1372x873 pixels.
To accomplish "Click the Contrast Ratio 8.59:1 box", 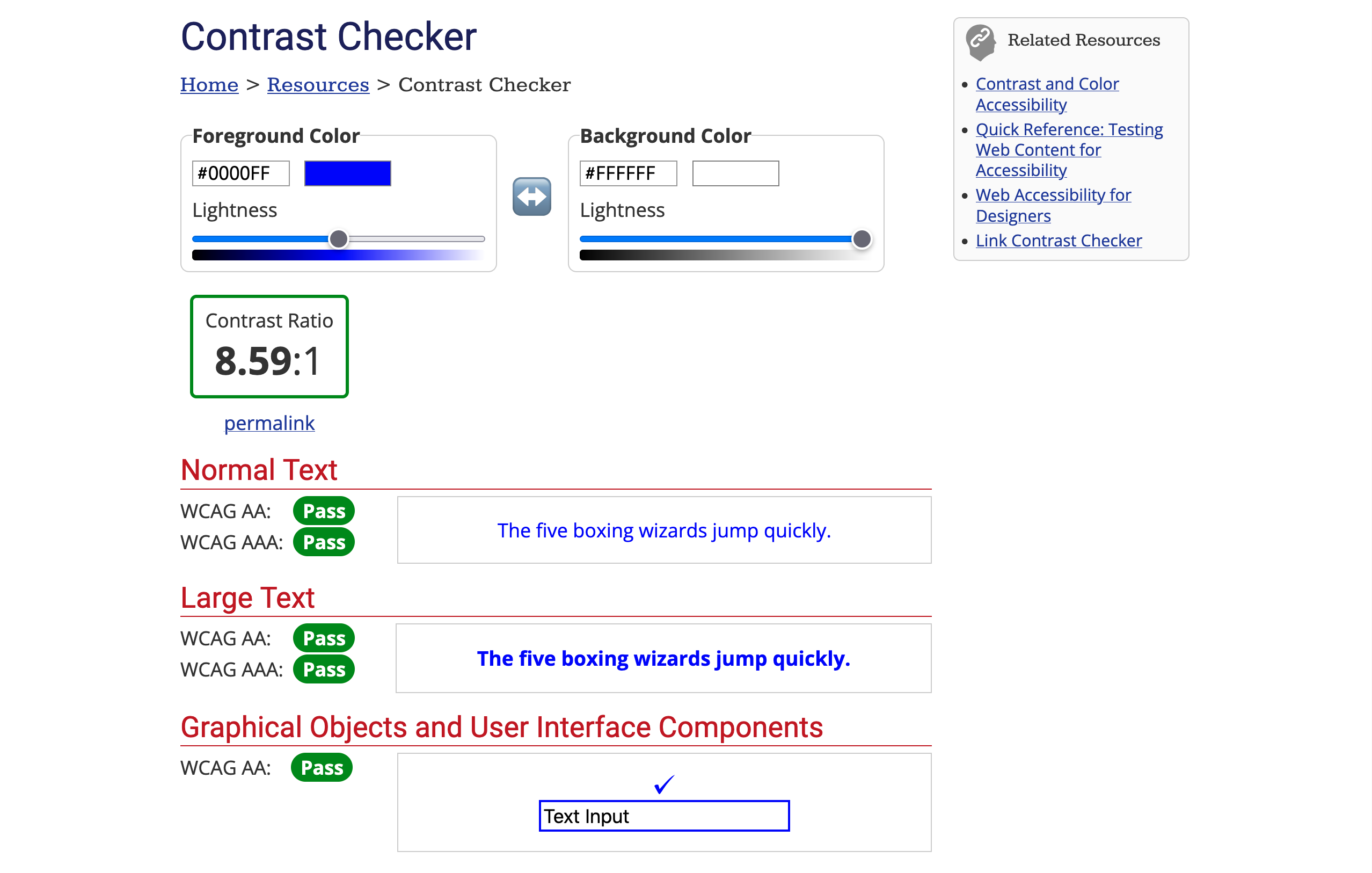I will pos(269,346).
